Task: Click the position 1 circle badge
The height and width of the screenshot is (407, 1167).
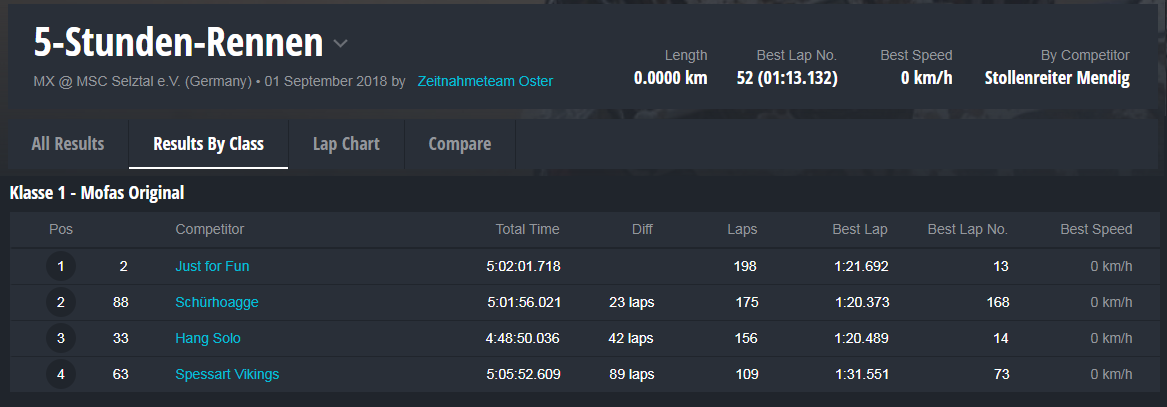Action: [x=61, y=267]
